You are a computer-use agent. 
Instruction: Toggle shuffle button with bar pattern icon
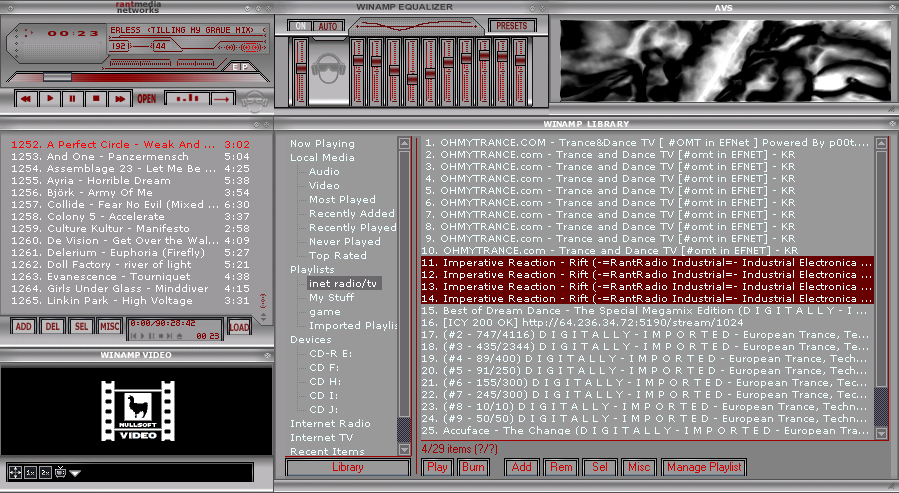[187, 99]
